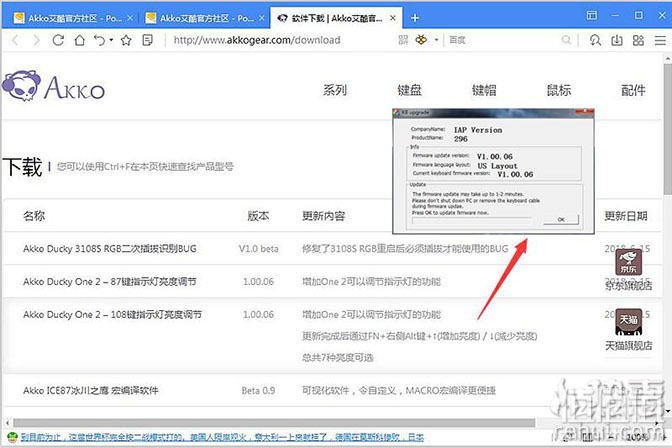
Task: Open Akko ICE87冰川之鹰 宏编译软件 download
Action: pyautogui.click(x=91, y=391)
